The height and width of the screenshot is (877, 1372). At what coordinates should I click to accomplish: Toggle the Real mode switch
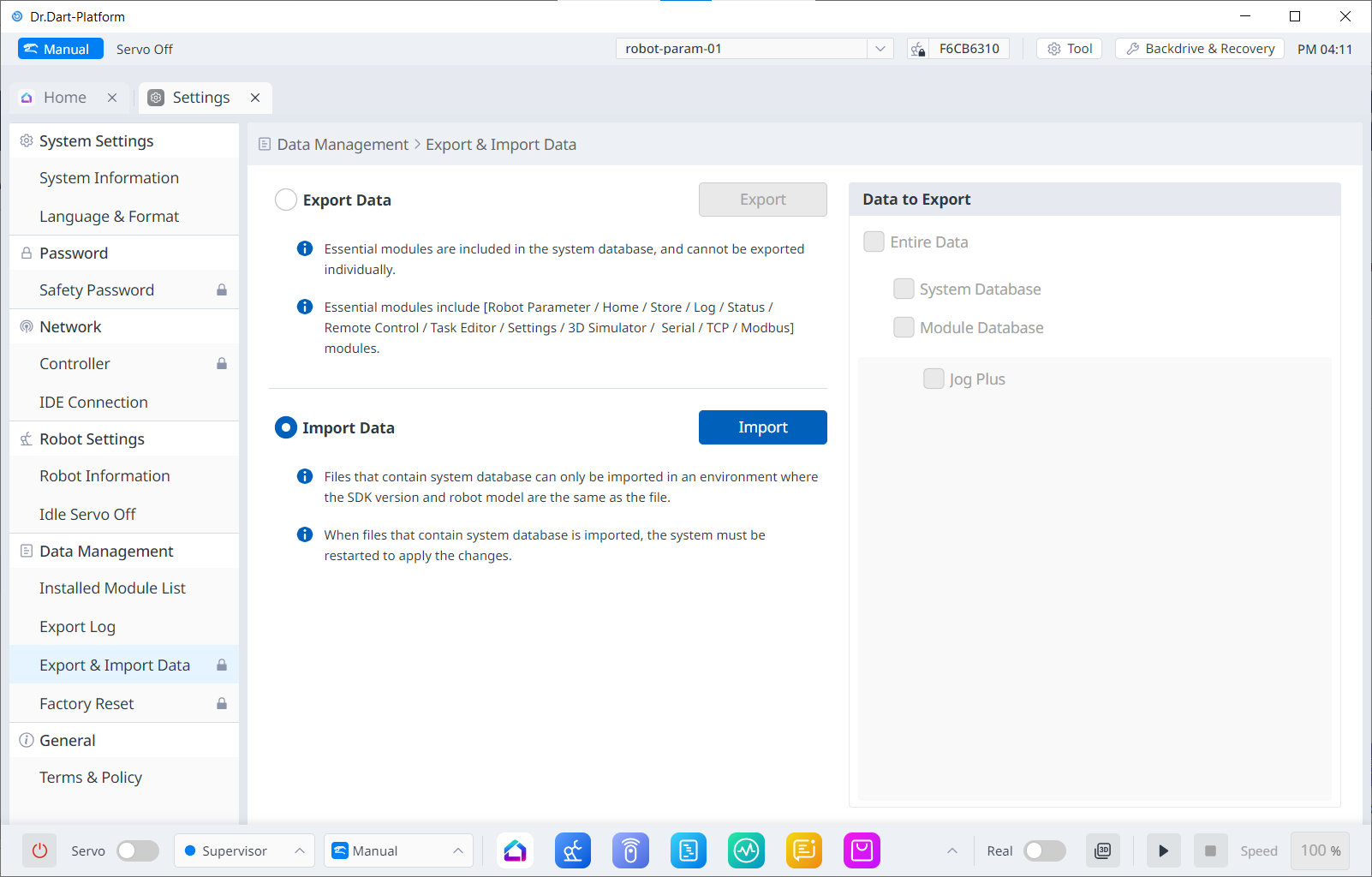click(x=1044, y=850)
